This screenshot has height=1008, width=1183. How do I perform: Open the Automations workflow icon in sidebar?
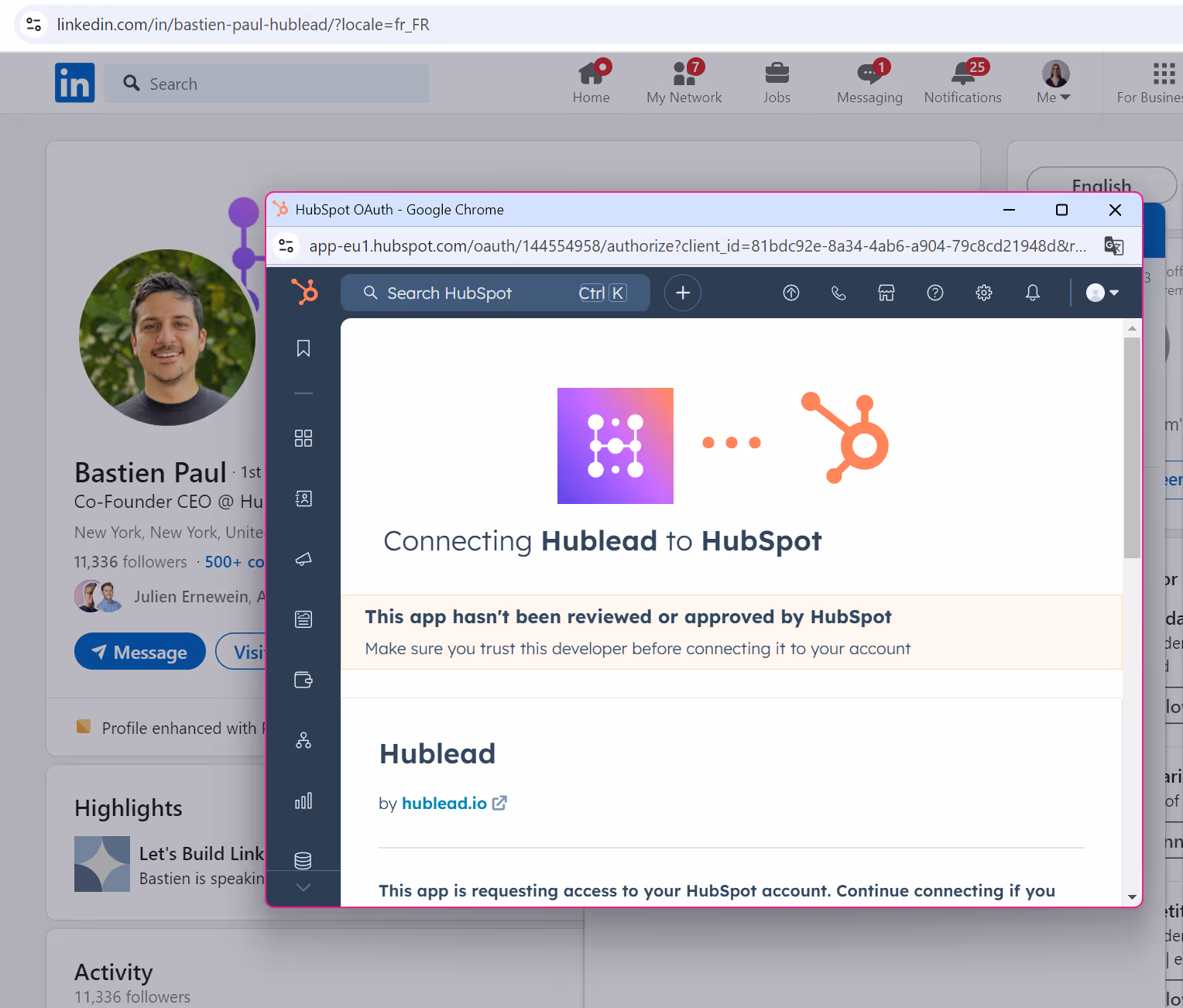coord(303,740)
